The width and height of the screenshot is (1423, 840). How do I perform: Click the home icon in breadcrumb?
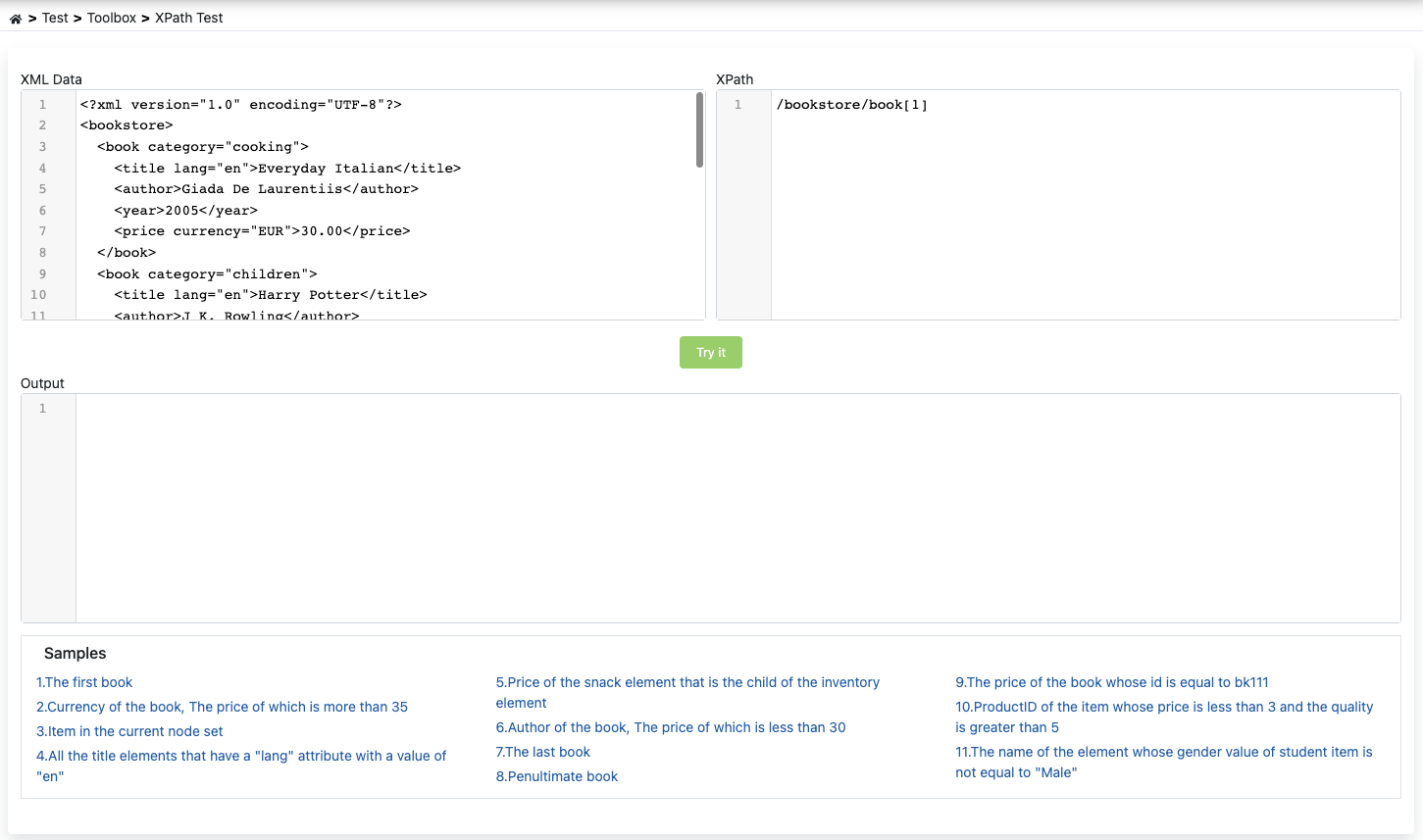[x=16, y=19]
